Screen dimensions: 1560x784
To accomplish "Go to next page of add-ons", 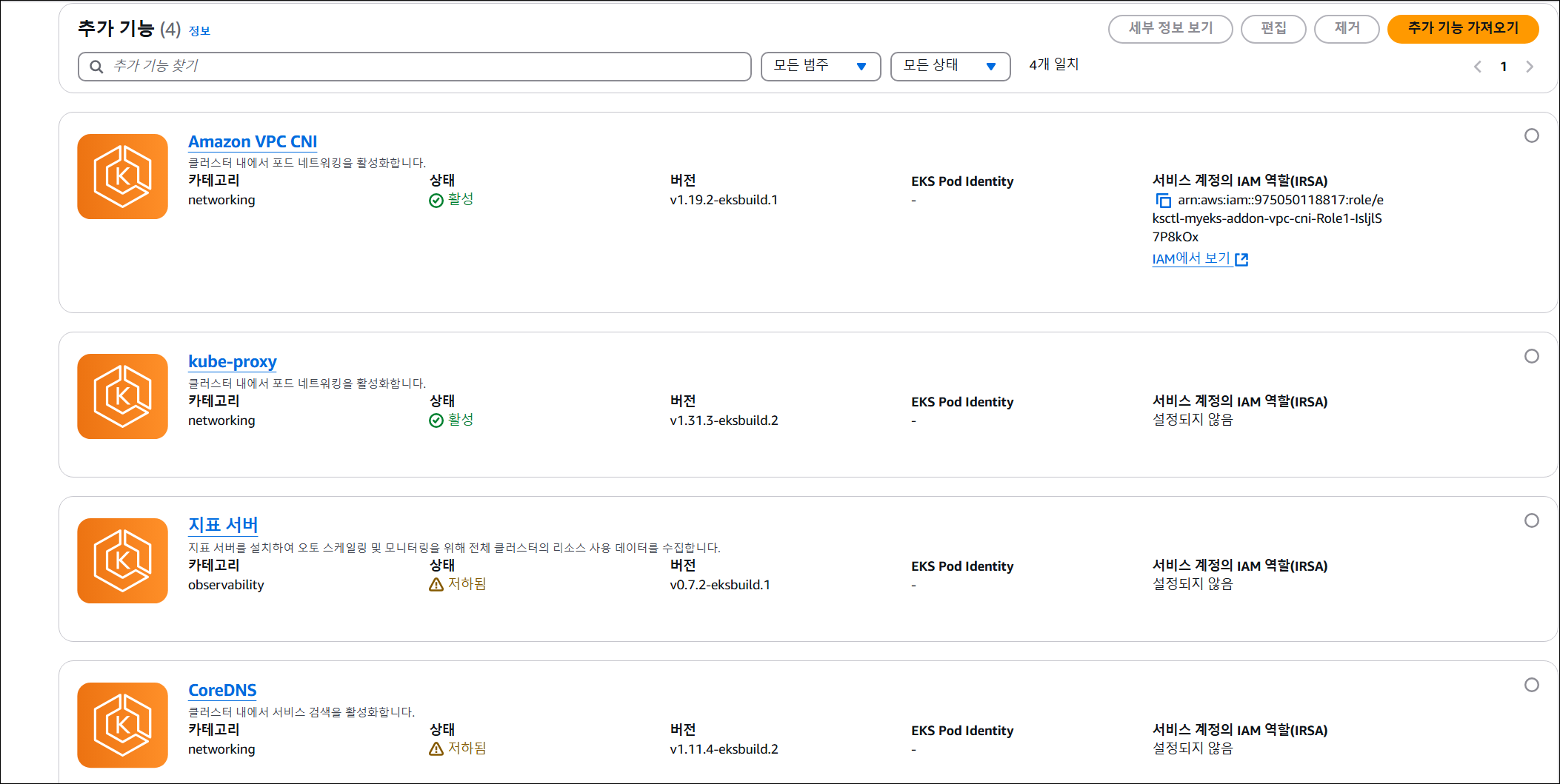I will coord(1530,67).
